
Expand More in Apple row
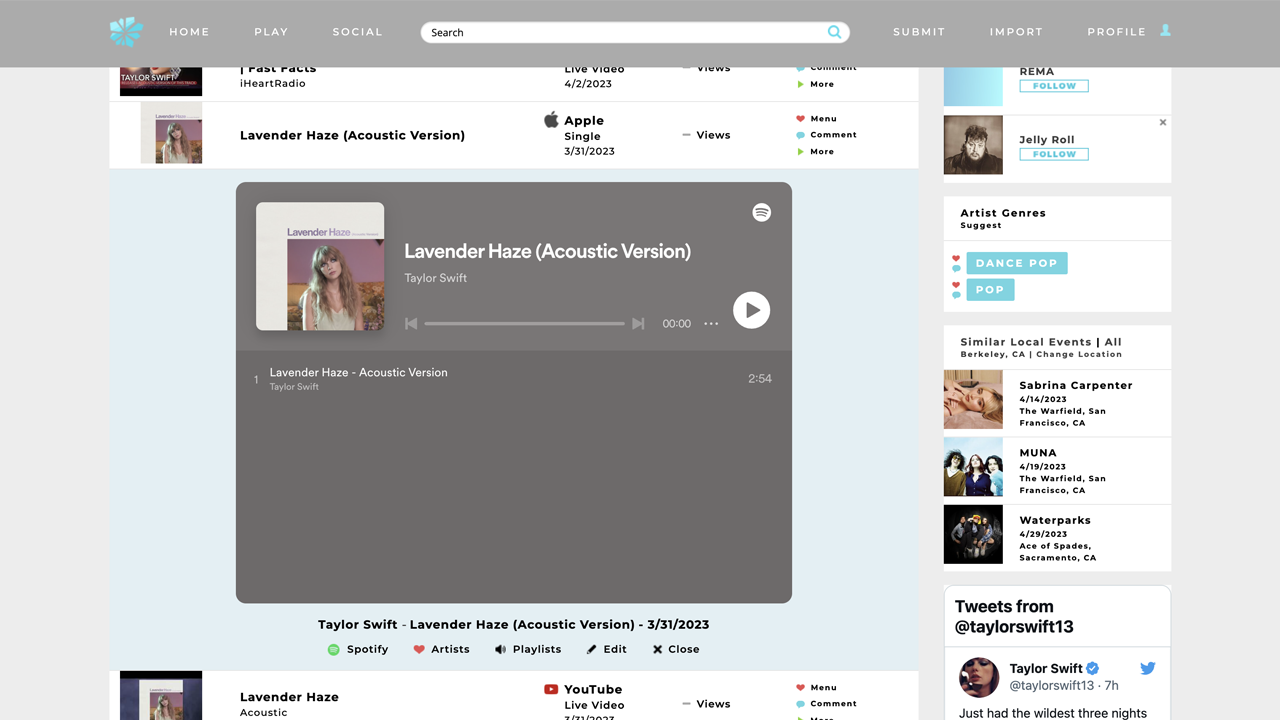click(x=815, y=152)
